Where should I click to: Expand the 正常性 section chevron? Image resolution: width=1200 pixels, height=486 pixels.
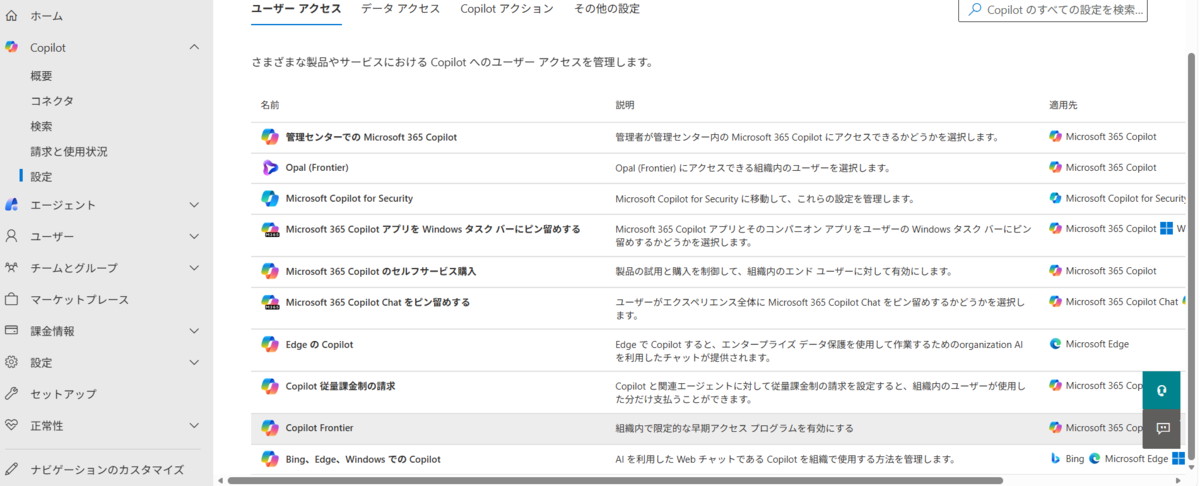pos(194,425)
